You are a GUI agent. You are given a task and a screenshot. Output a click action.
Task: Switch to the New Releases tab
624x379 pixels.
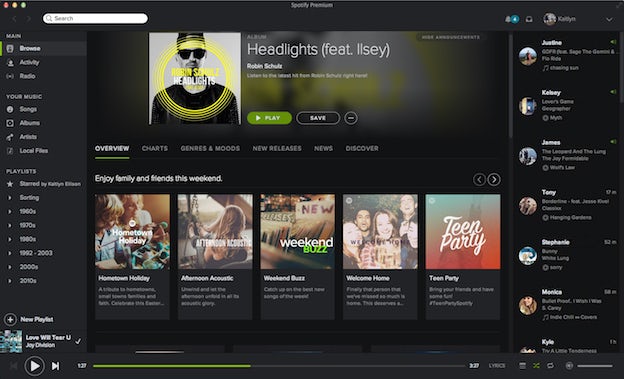tap(277, 148)
